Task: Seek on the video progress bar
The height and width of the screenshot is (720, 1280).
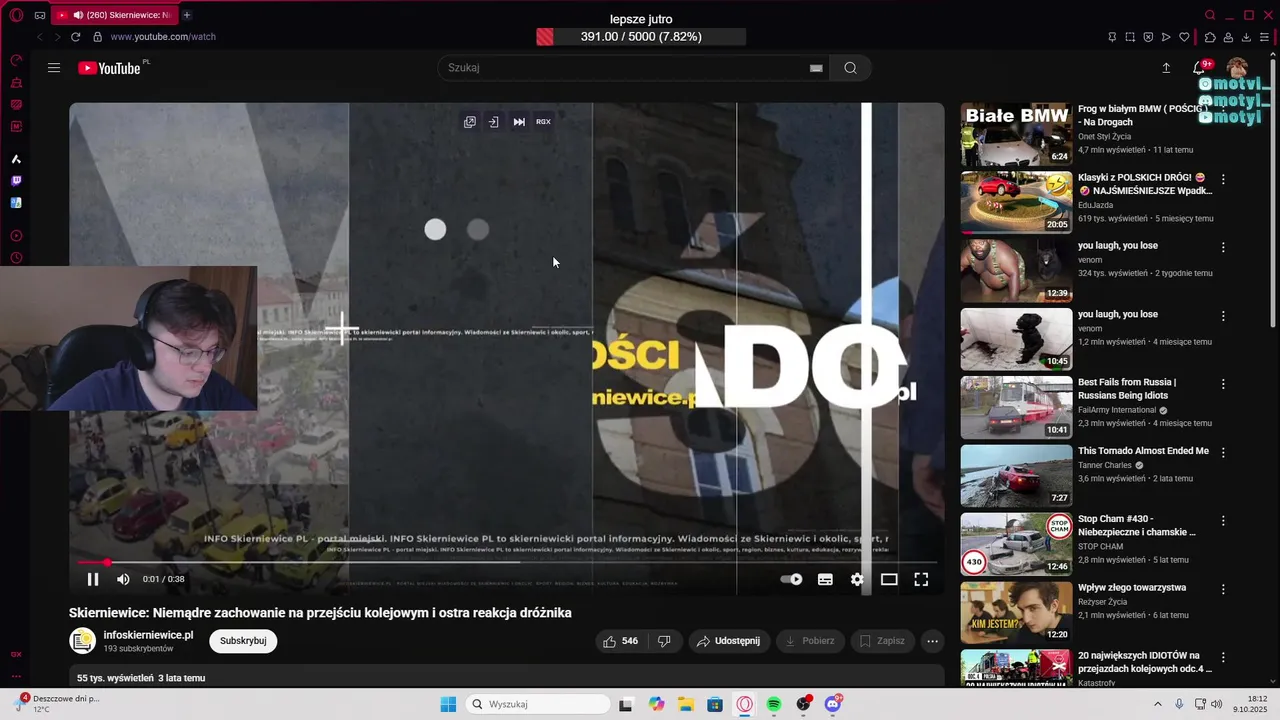Action: click(x=507, y=562)
